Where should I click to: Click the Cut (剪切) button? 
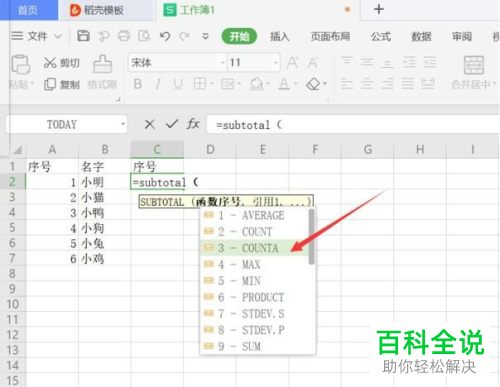click(61, 63)
